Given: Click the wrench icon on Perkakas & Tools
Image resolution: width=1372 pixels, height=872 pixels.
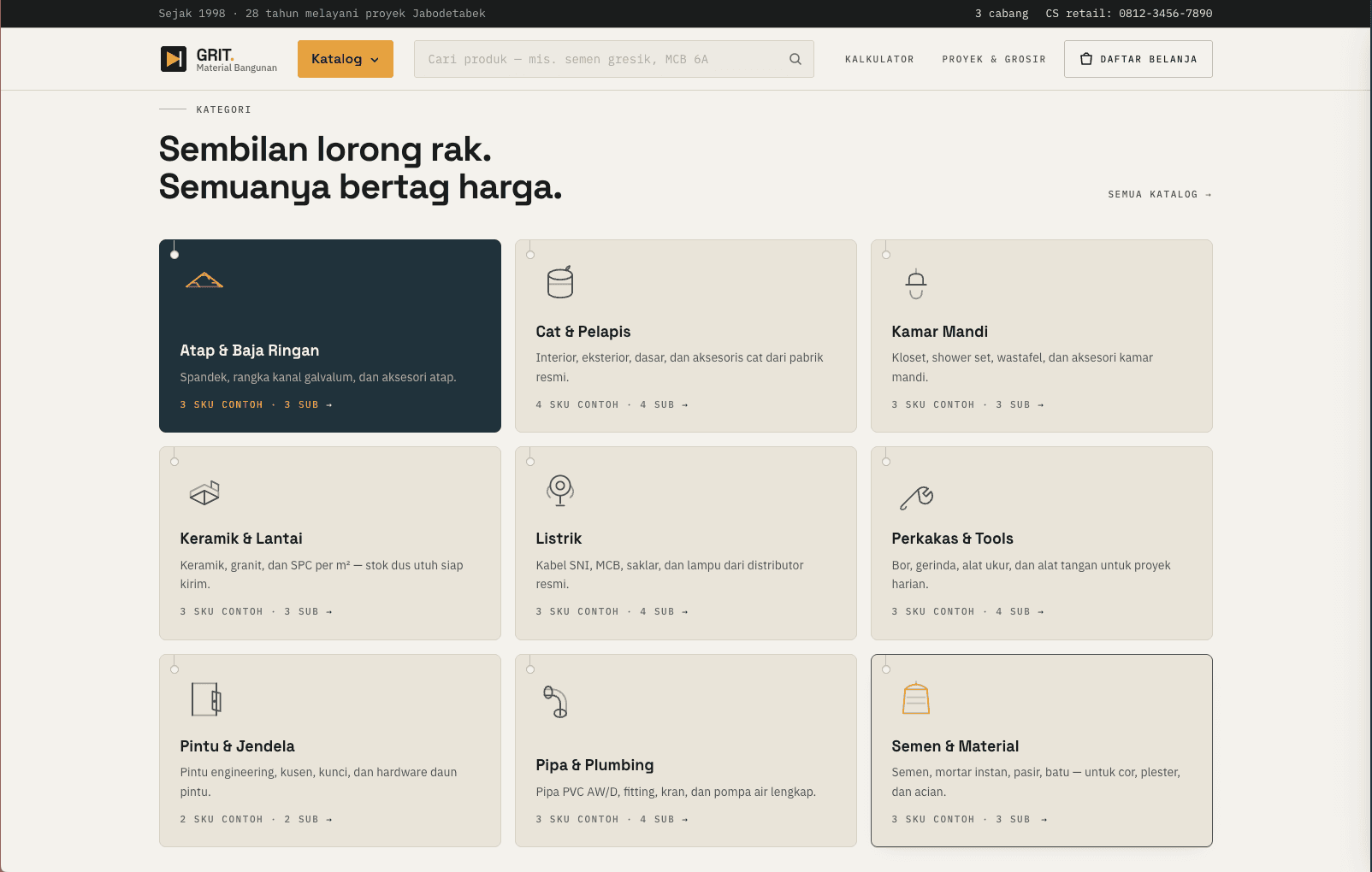Looking at the screenshot, I should pos(916,497).
